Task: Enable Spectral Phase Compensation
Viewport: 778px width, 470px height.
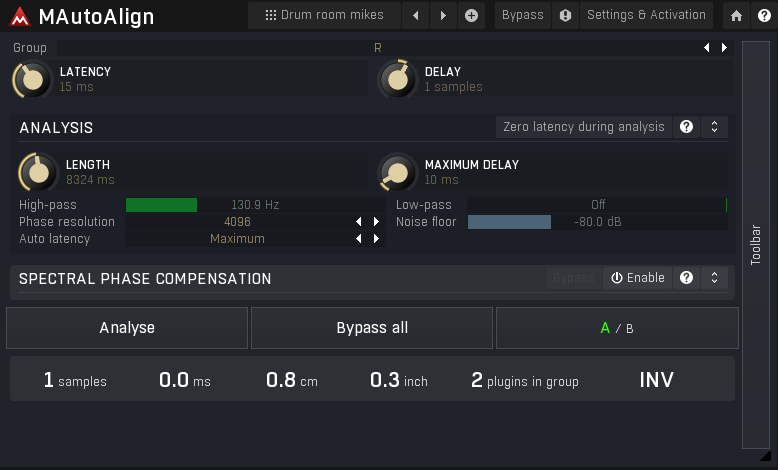Action: point(638,278)
